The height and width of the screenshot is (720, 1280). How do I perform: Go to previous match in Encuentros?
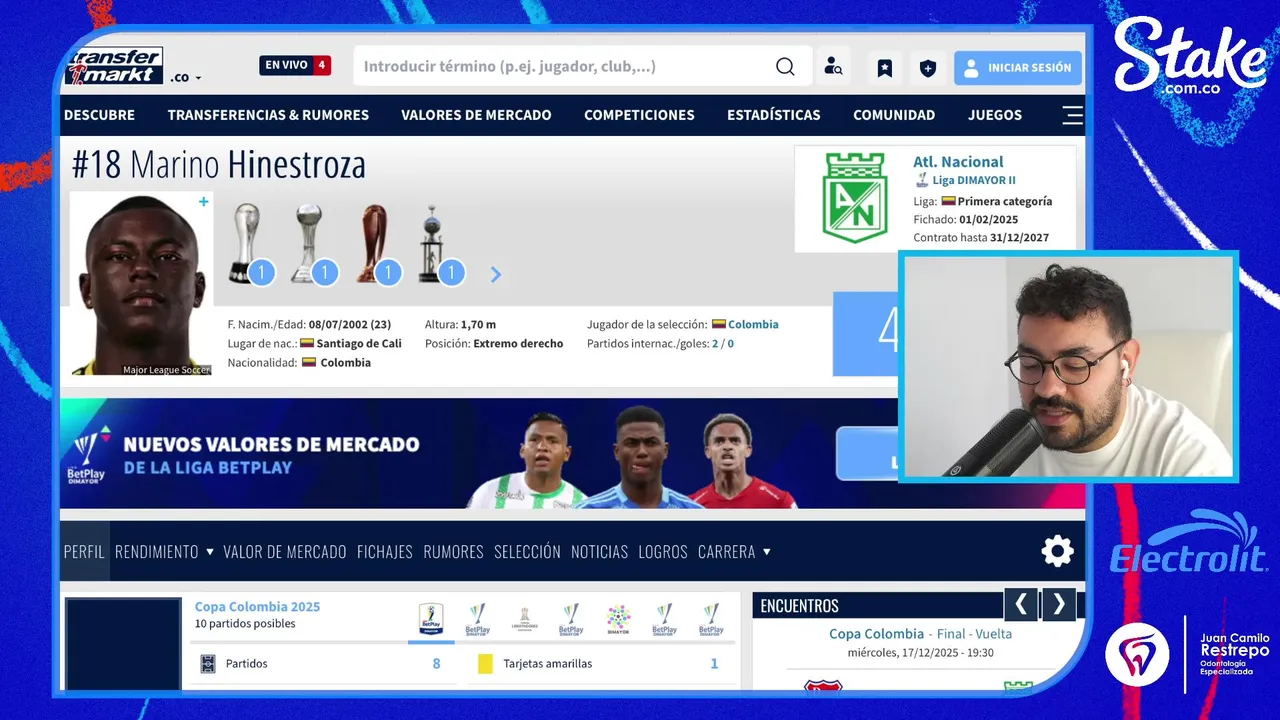click(x=1021, y=604)
